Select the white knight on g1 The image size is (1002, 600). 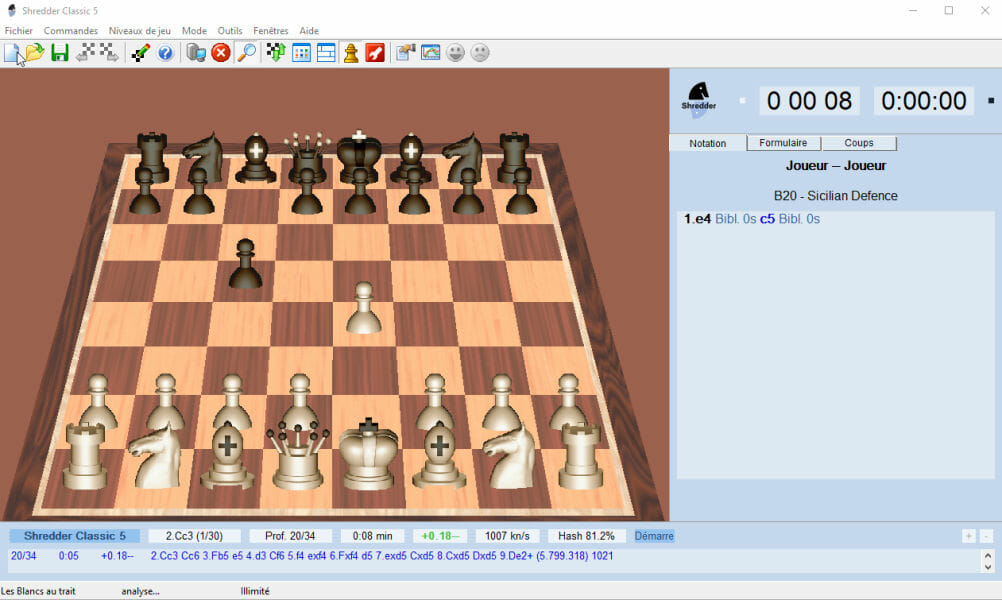coord(509,457)
